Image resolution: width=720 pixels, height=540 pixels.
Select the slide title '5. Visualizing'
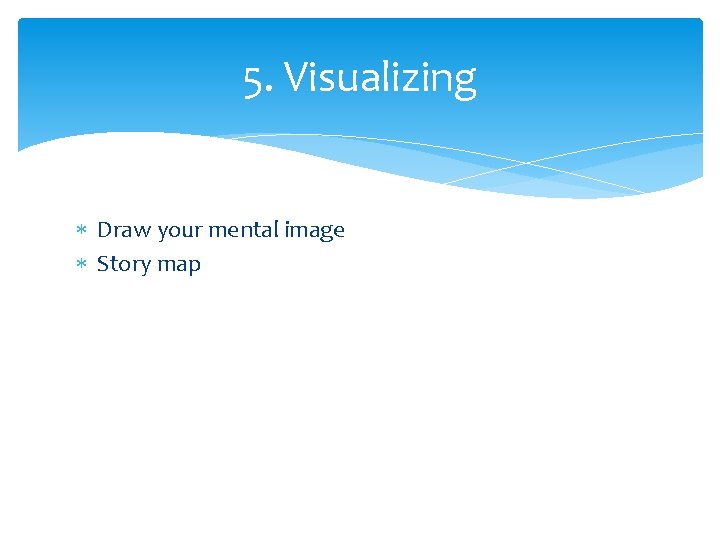point(360,79)
